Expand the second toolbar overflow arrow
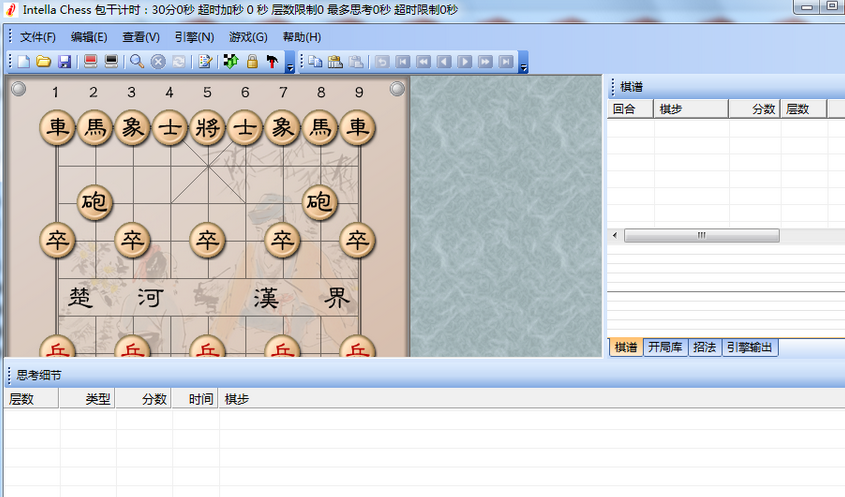The width and height of the screenshot is (845, 497). coord(523,67)
